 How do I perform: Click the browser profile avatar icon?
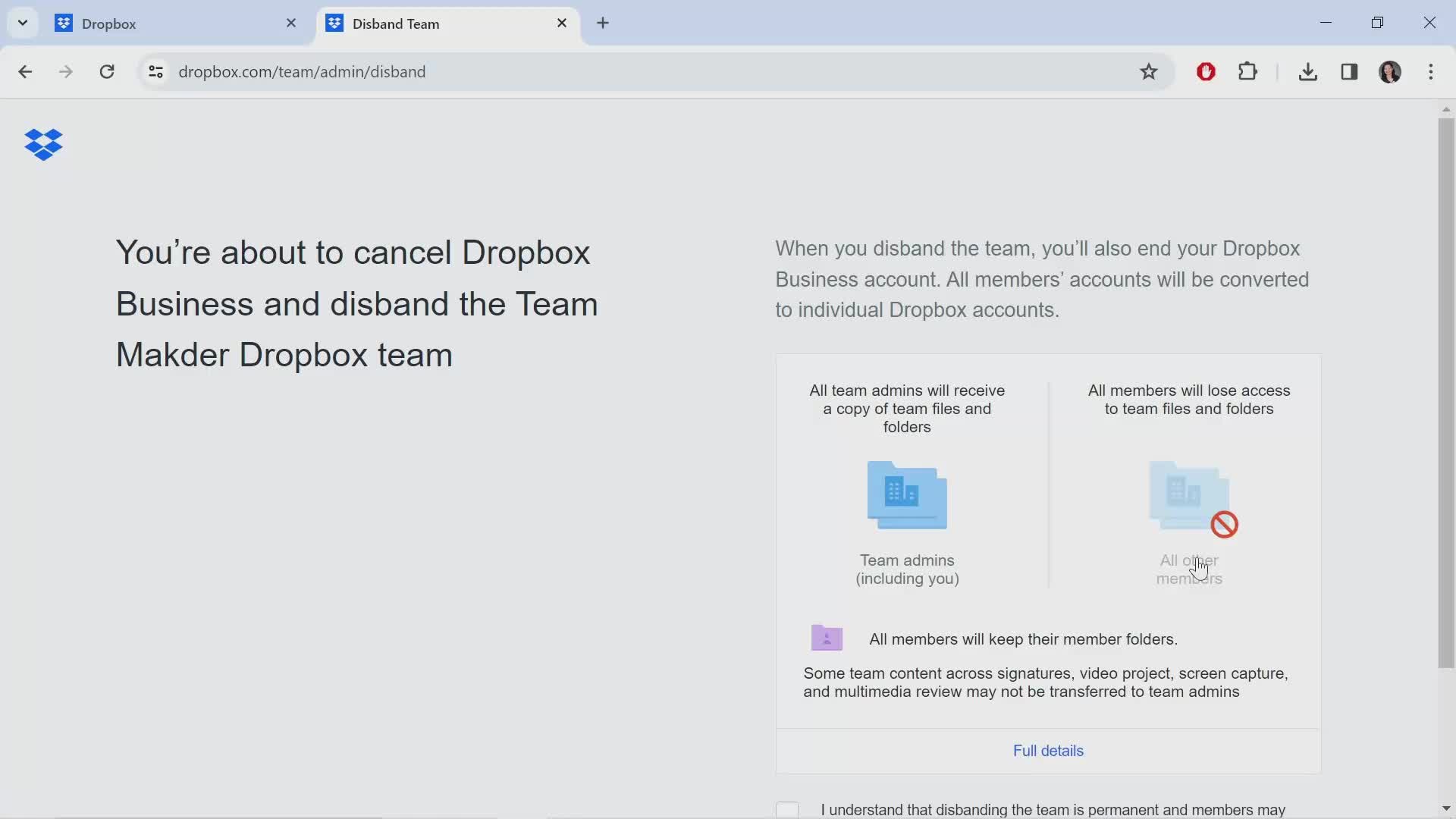coord(1391,71)
